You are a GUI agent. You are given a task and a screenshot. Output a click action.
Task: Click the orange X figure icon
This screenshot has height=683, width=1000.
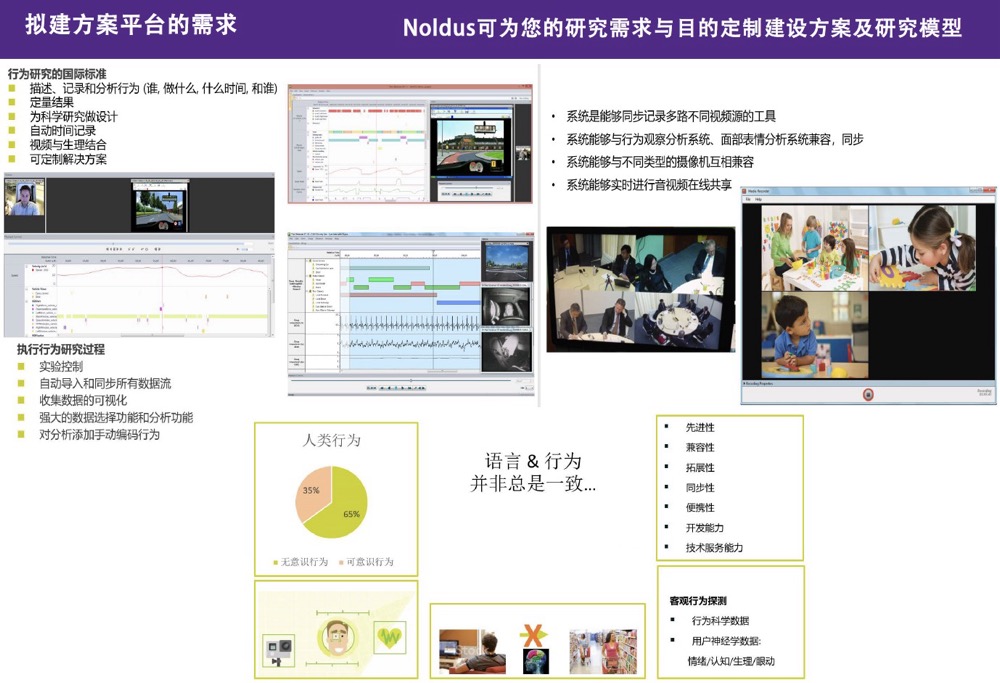(533, 635)
